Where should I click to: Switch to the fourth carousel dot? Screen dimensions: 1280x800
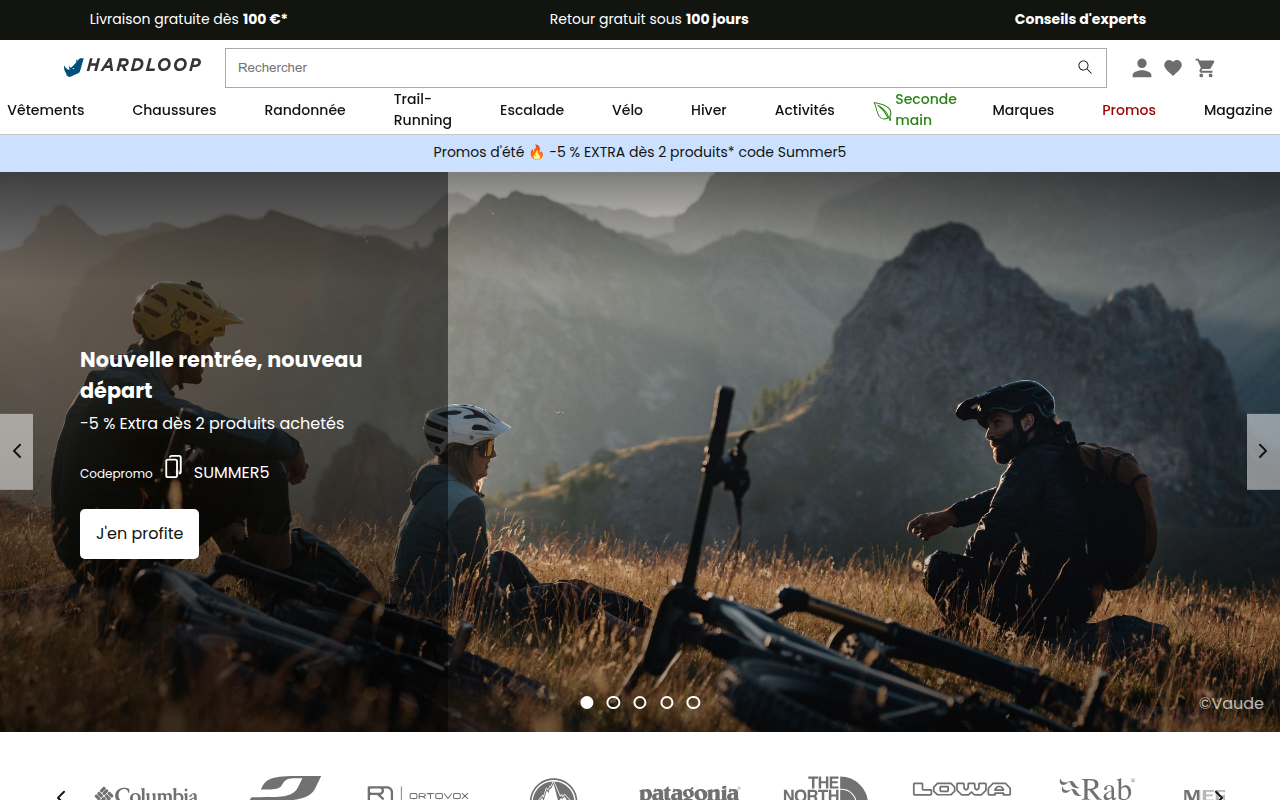click(667, 702)
